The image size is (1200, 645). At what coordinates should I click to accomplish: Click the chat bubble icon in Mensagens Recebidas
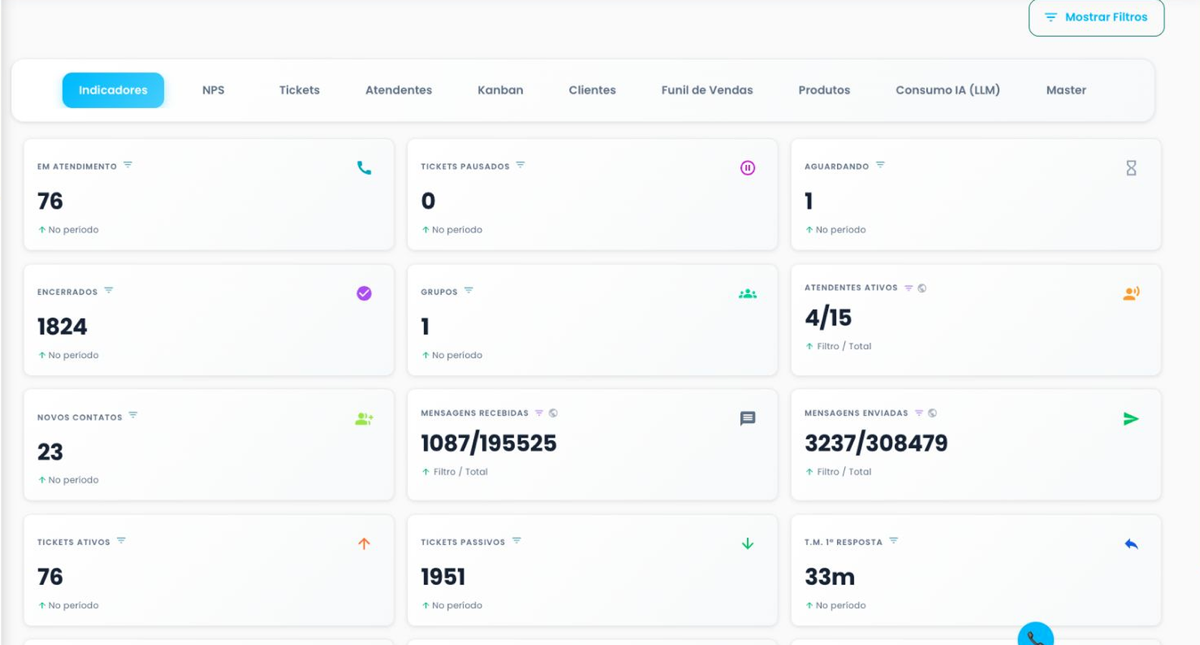(747, 419)
